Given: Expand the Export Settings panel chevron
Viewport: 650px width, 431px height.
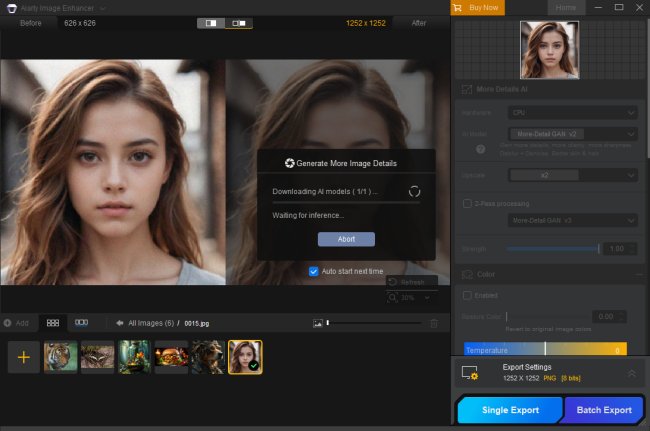Looking at the screenshot, I should pos(631,373).
